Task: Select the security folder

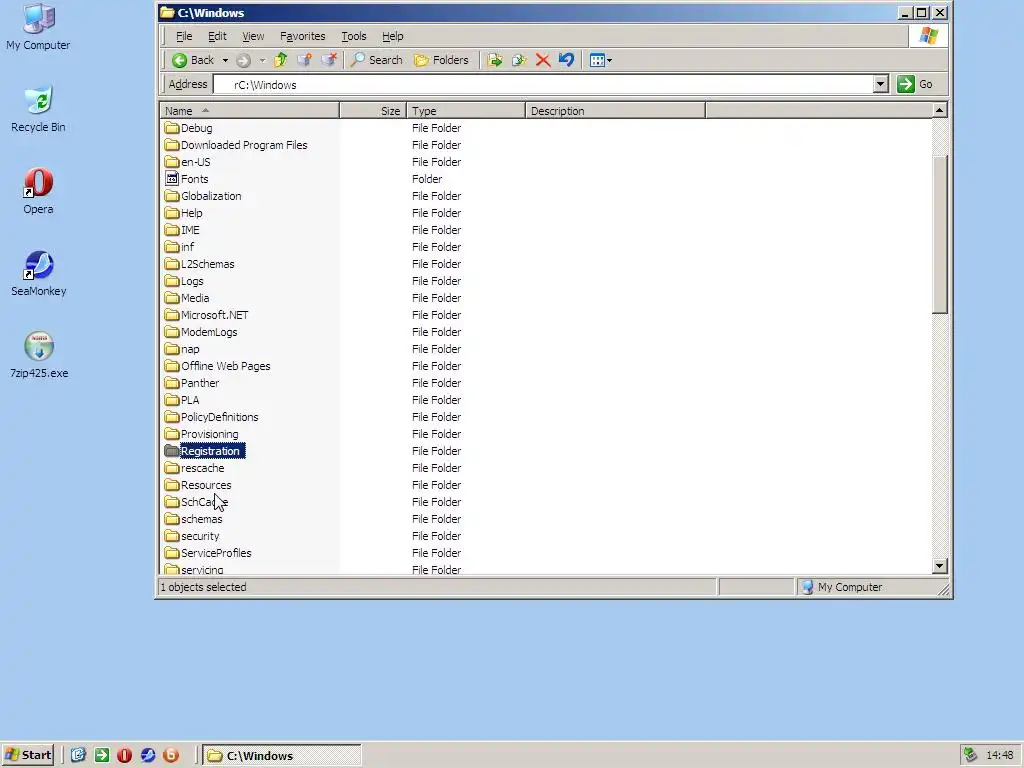Action: coord(193,536)
